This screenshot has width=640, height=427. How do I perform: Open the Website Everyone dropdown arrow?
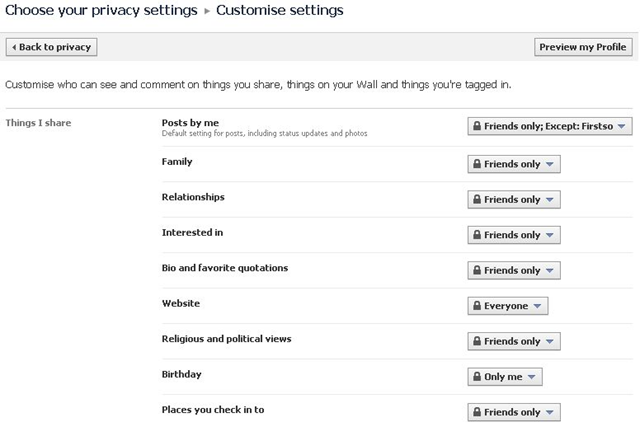pyautogui.click(x=537, y=306)
